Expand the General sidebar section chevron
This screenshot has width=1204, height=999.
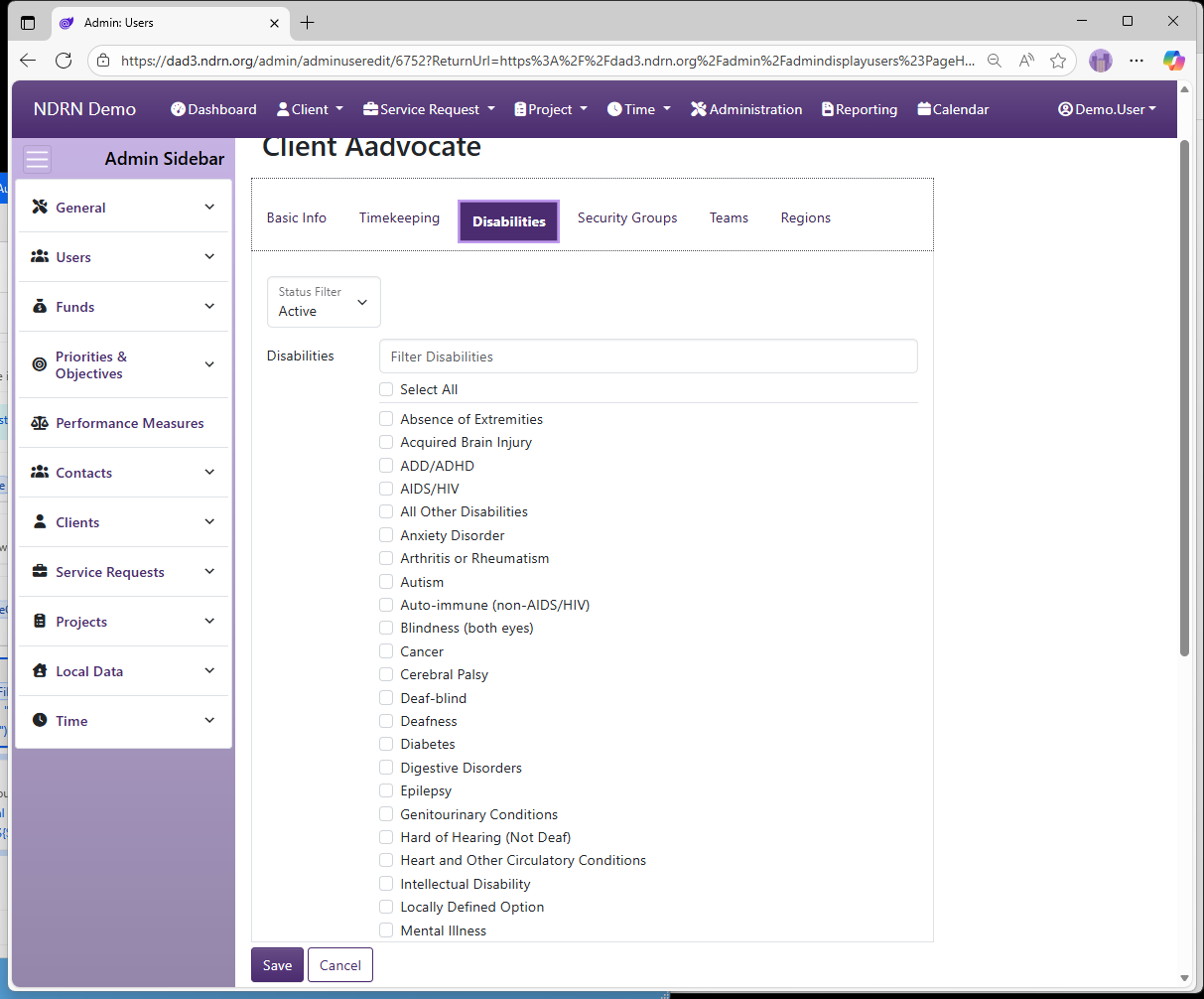coord(209,207)
